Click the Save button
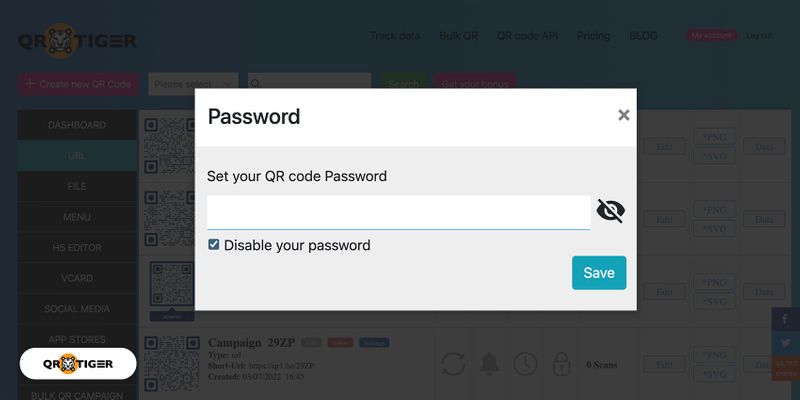This screenshot has width=800, height=400. 599,273
